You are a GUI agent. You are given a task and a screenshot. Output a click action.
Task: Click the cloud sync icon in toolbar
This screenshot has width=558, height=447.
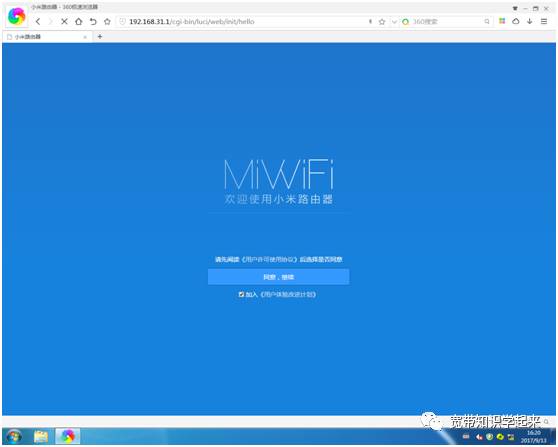(516, 21)
